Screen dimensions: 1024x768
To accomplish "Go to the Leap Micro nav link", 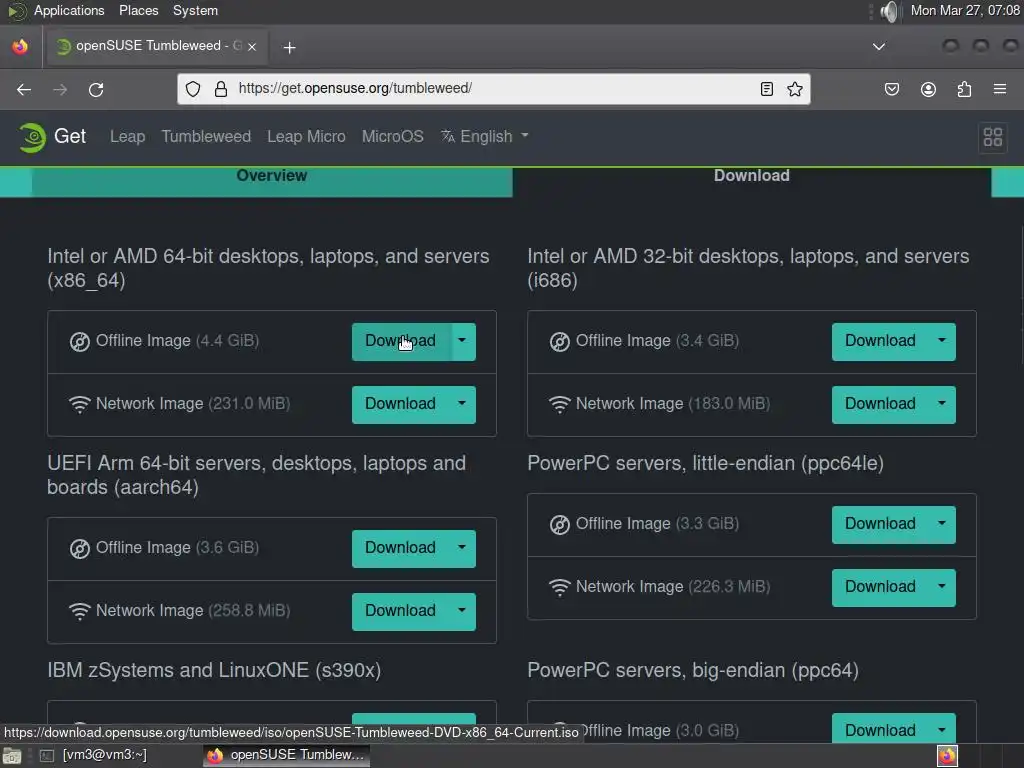I will (306, 136).
